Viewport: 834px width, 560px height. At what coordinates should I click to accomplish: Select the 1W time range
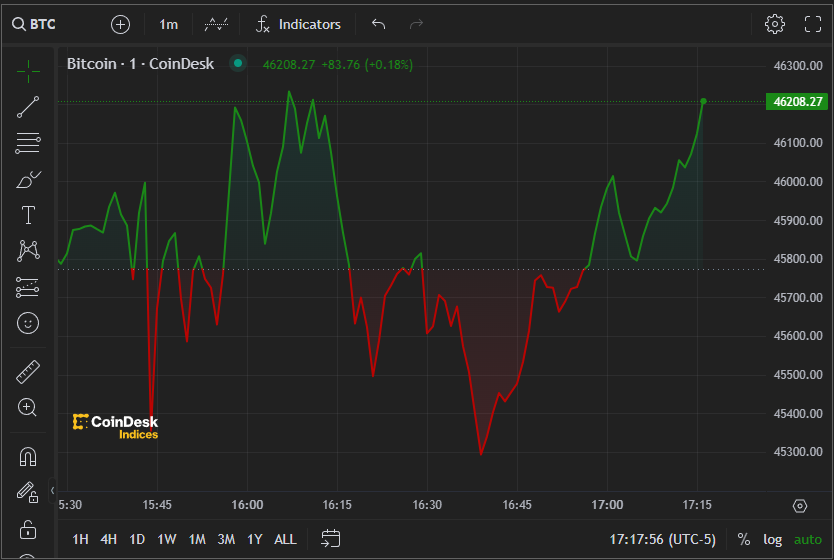(166, 539)
